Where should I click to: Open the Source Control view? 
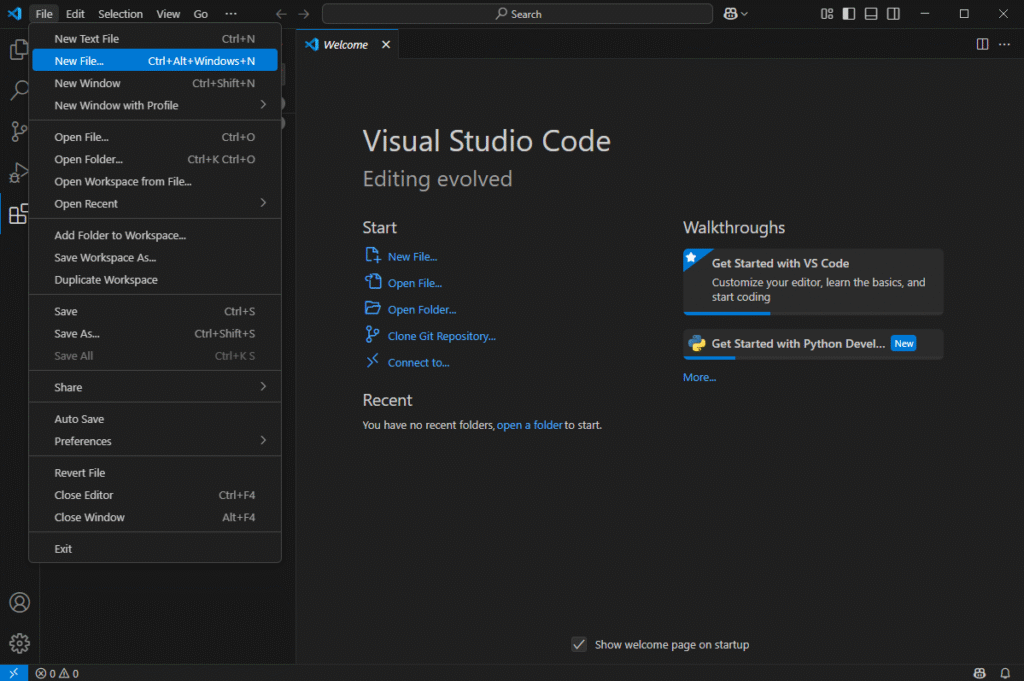(x=19, y=131)
